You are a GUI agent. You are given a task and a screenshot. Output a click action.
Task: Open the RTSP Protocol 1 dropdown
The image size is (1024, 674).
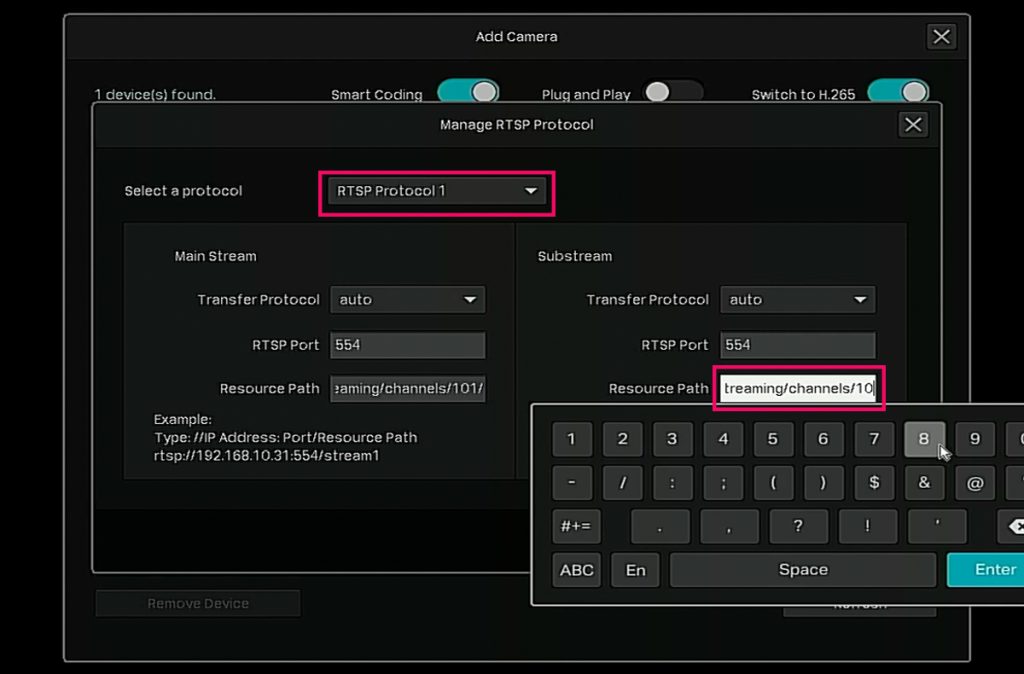pyautogui.click(x=437, y=192)
